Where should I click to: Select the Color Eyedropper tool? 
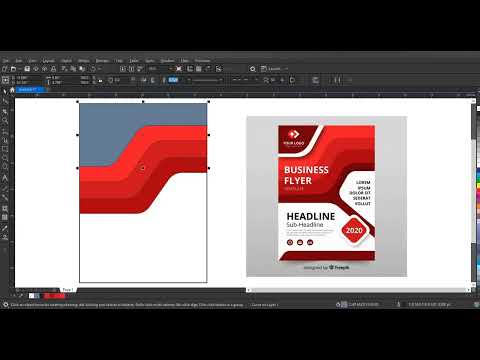pos(5,228)
